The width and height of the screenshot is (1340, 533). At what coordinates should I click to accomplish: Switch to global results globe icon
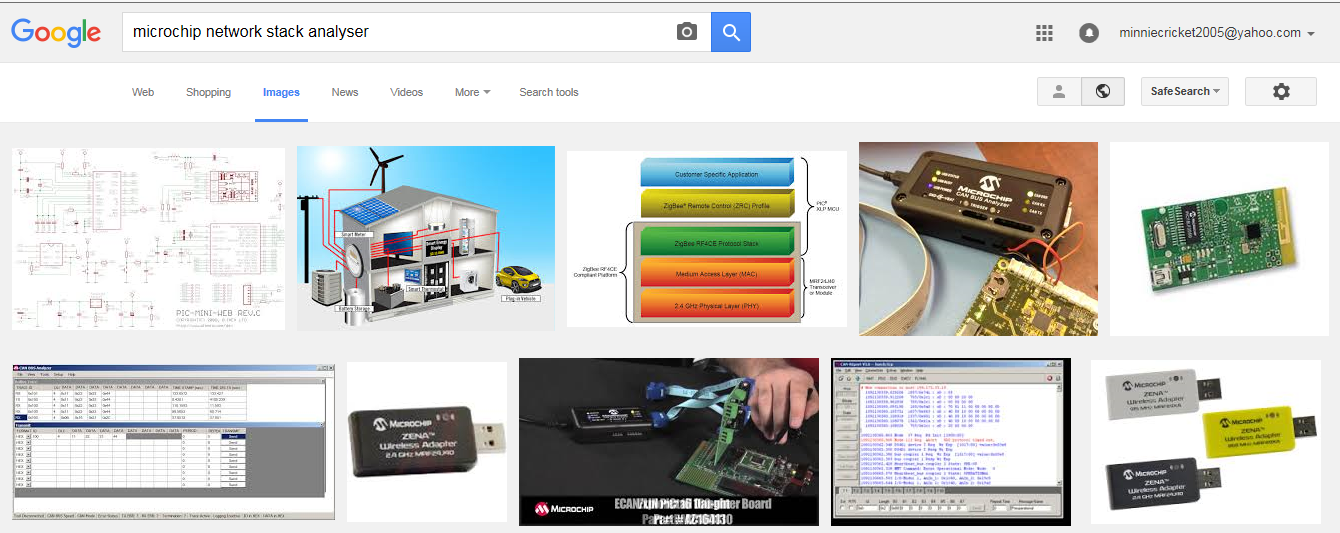tap(1103, 91)
